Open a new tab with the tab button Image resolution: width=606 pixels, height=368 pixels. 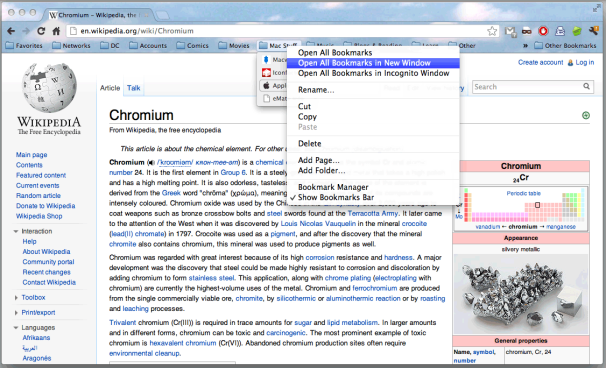coord(163,15)
